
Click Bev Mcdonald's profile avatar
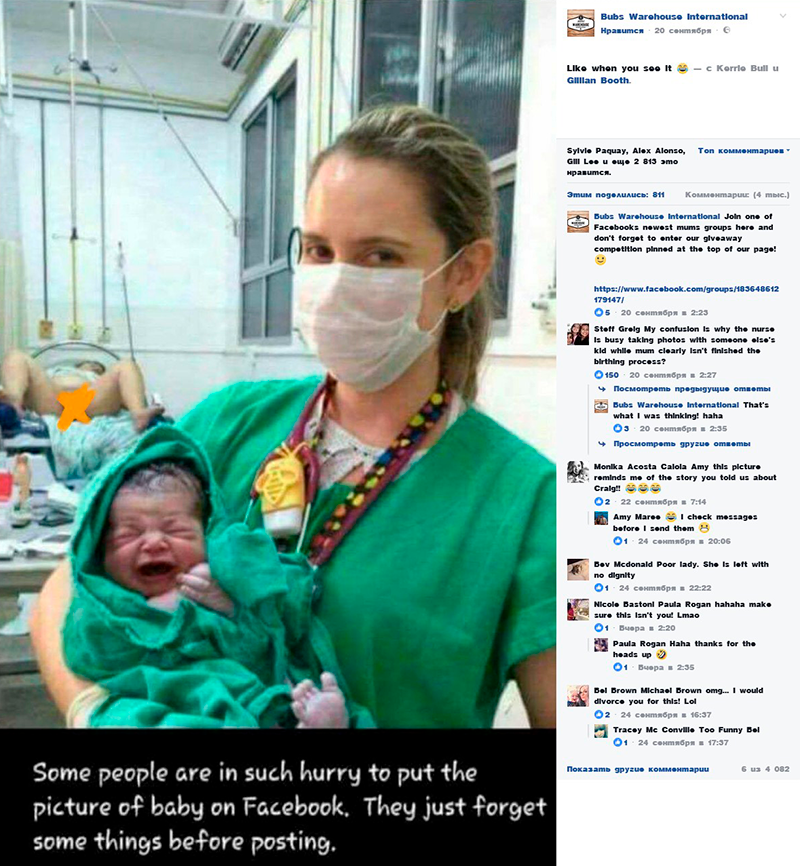tap(578, 569)
